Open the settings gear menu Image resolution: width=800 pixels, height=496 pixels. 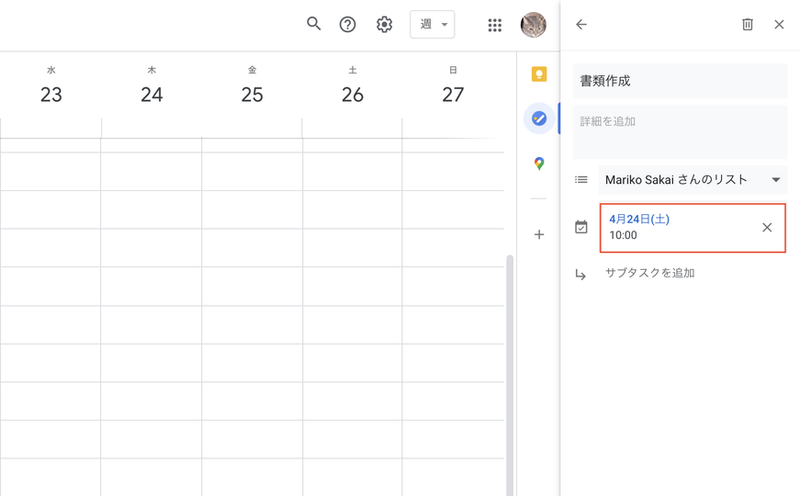[x=384, y=24]
